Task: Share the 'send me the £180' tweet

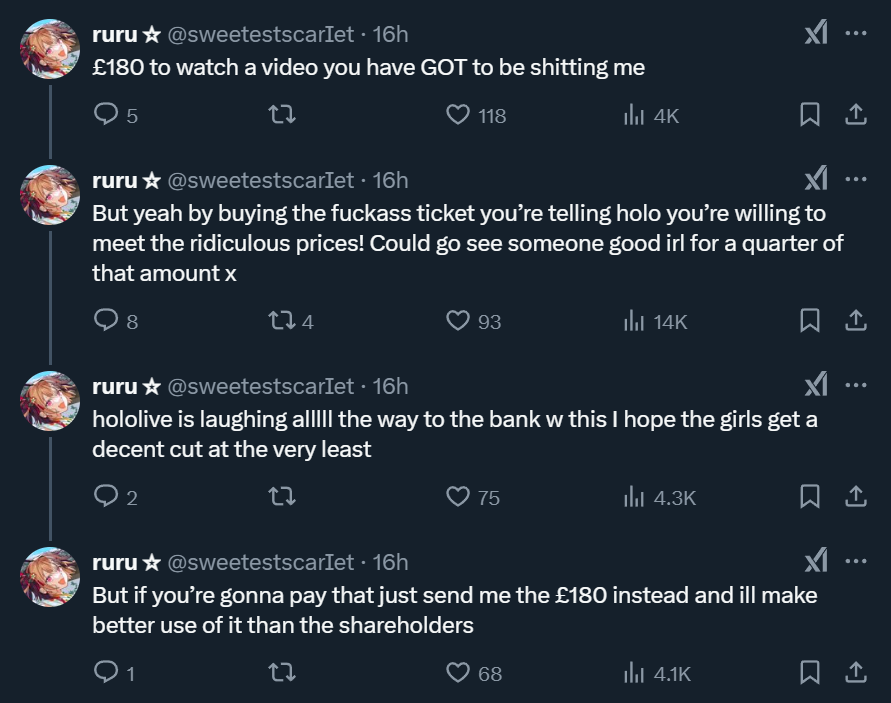Action: click(x=855, y=673)
